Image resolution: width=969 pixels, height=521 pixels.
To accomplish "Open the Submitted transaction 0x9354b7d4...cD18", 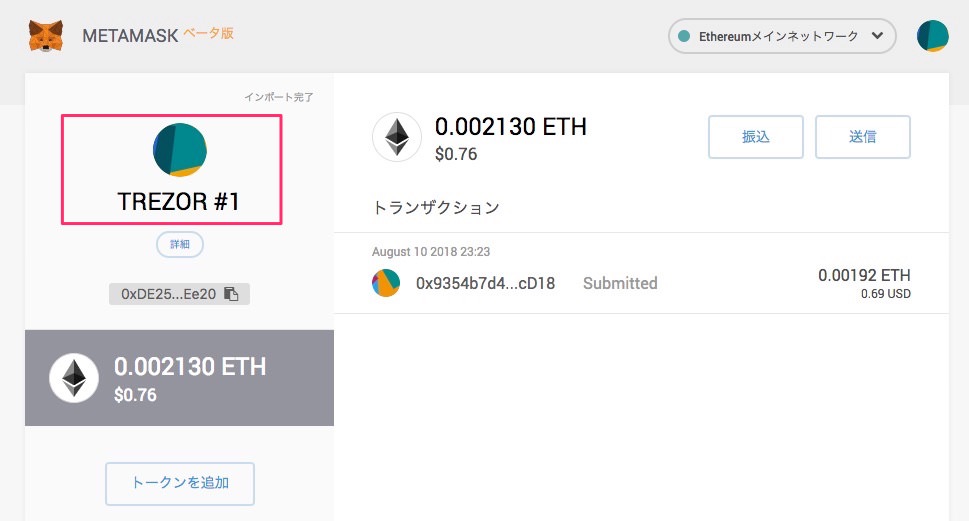I will coord(640,283).
